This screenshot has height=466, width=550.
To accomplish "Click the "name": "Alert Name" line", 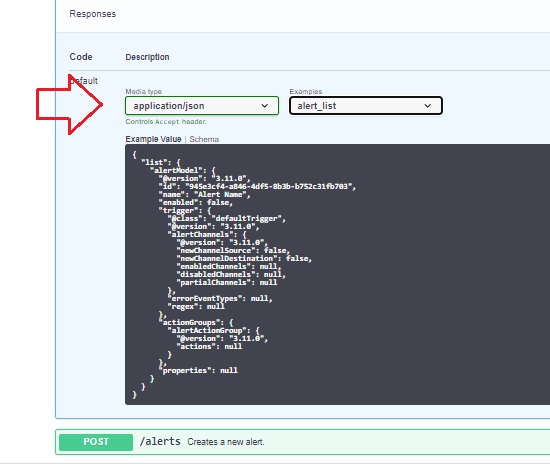I will point(204,195).
